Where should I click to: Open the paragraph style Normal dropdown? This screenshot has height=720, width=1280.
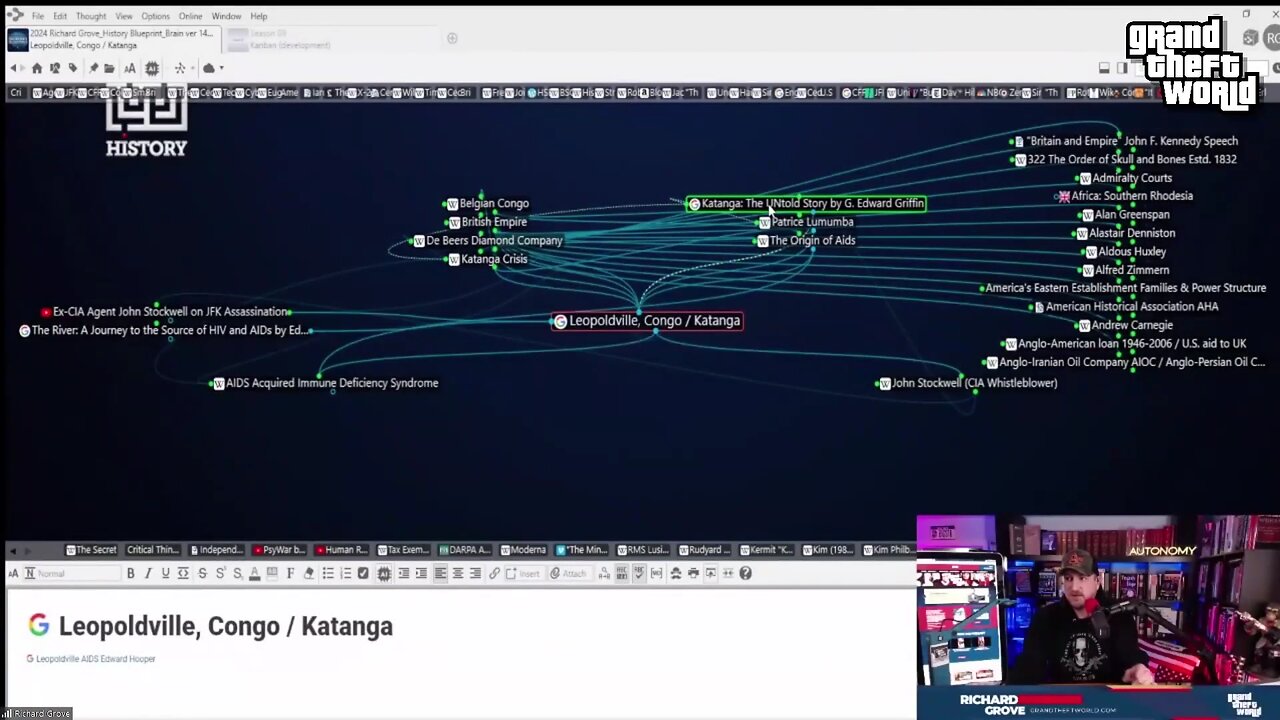pos(72,573)
